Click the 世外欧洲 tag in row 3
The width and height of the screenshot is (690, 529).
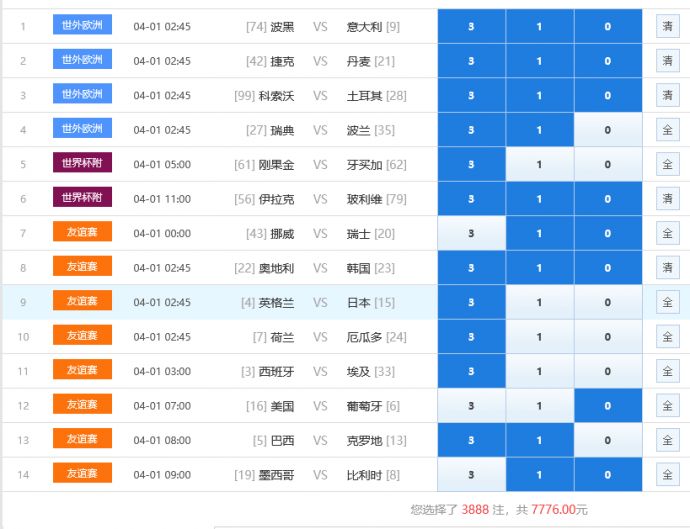[x=82, y=95]
